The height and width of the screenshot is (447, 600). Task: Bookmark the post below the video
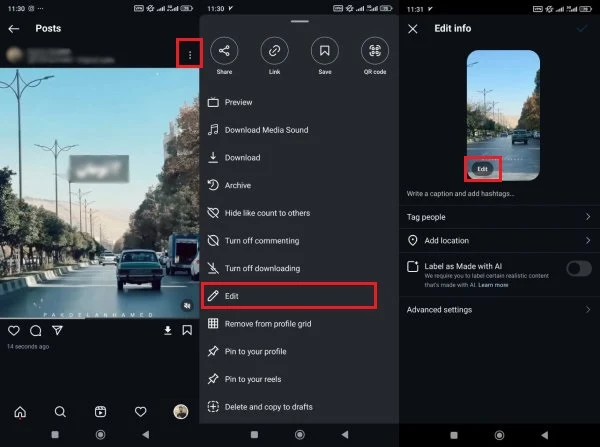[187, 330]
